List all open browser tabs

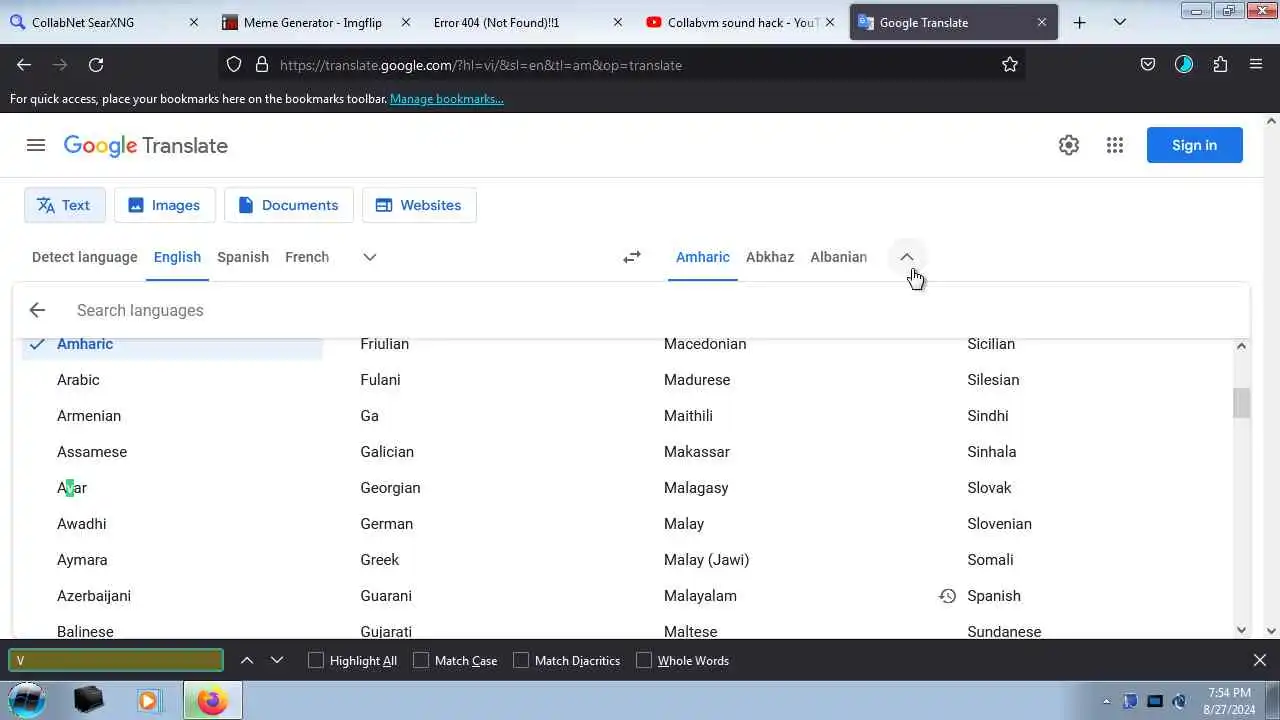pyautogui.click(x=1120, y=22)
